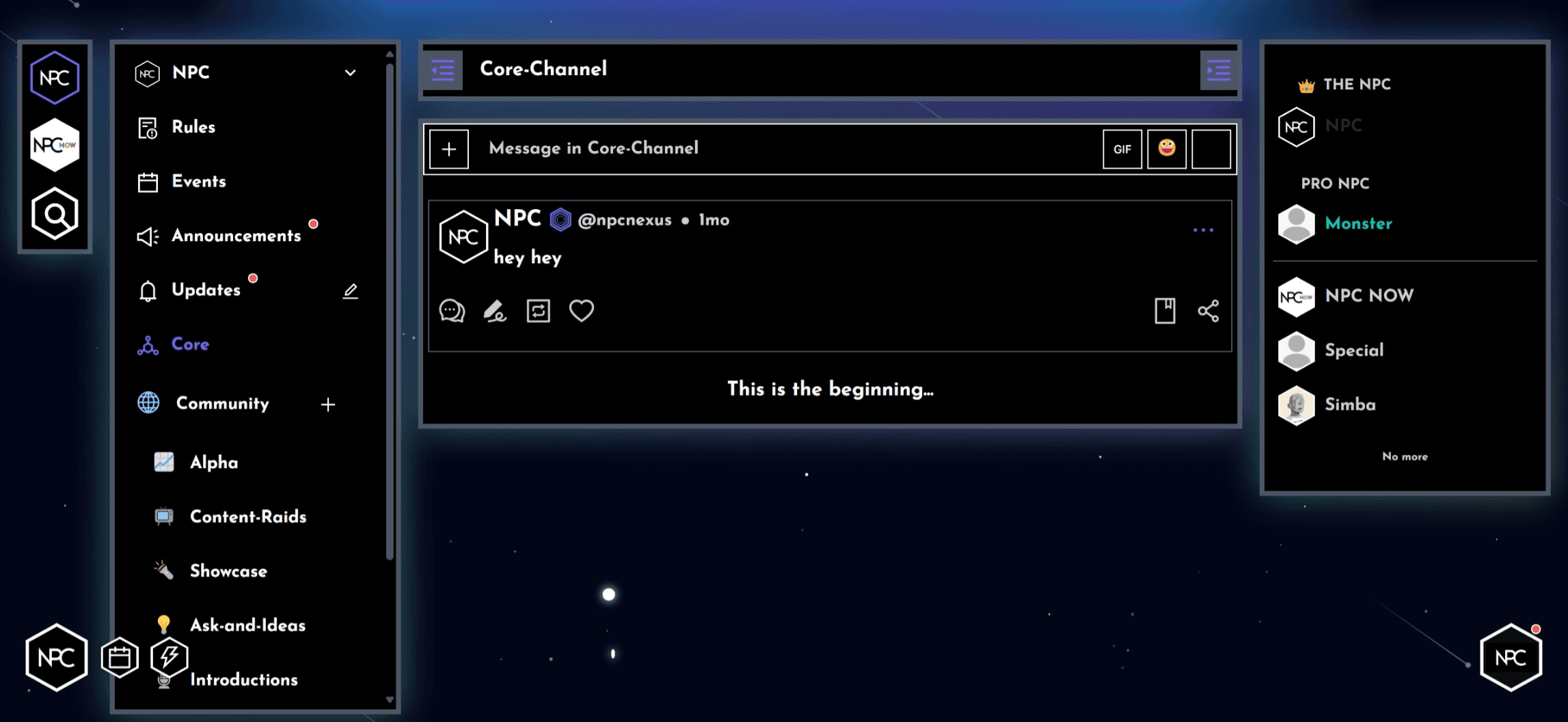1568x722 pixels.
Task: Bookmark the NPC post
Action: click(x=1165, y=311)
